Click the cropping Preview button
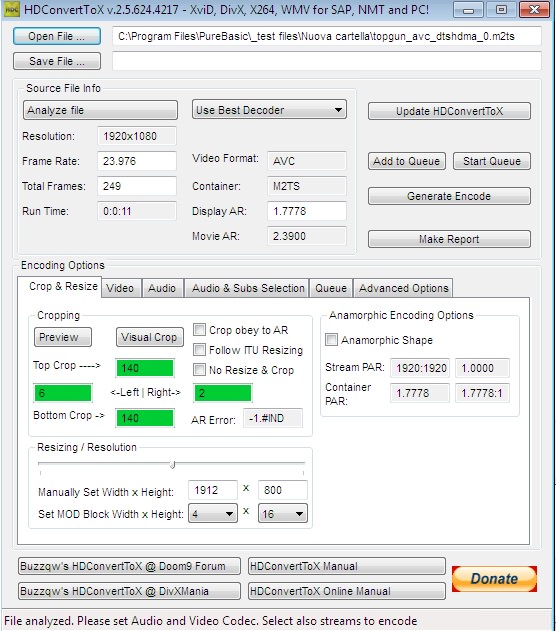This screenshot has width=556, height=631. point(63,337)
